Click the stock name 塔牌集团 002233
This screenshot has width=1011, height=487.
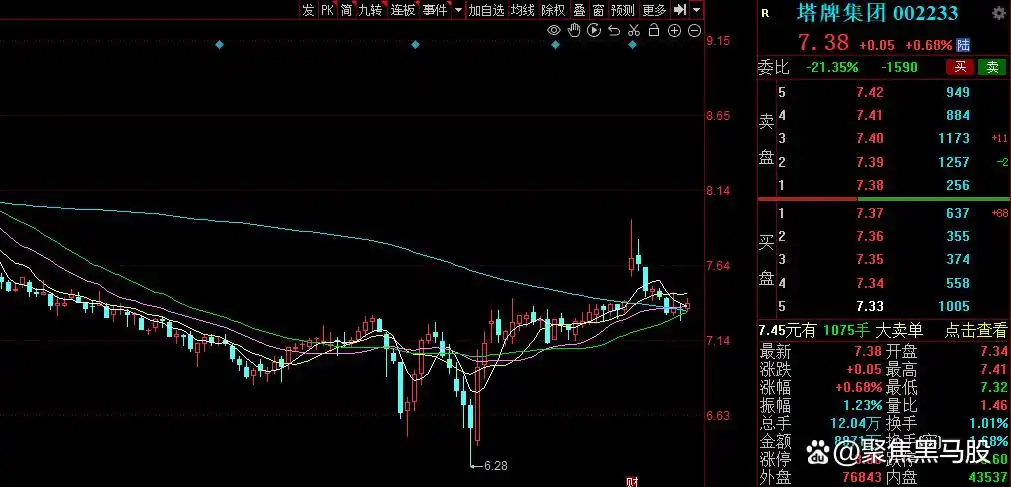[877, 13]
